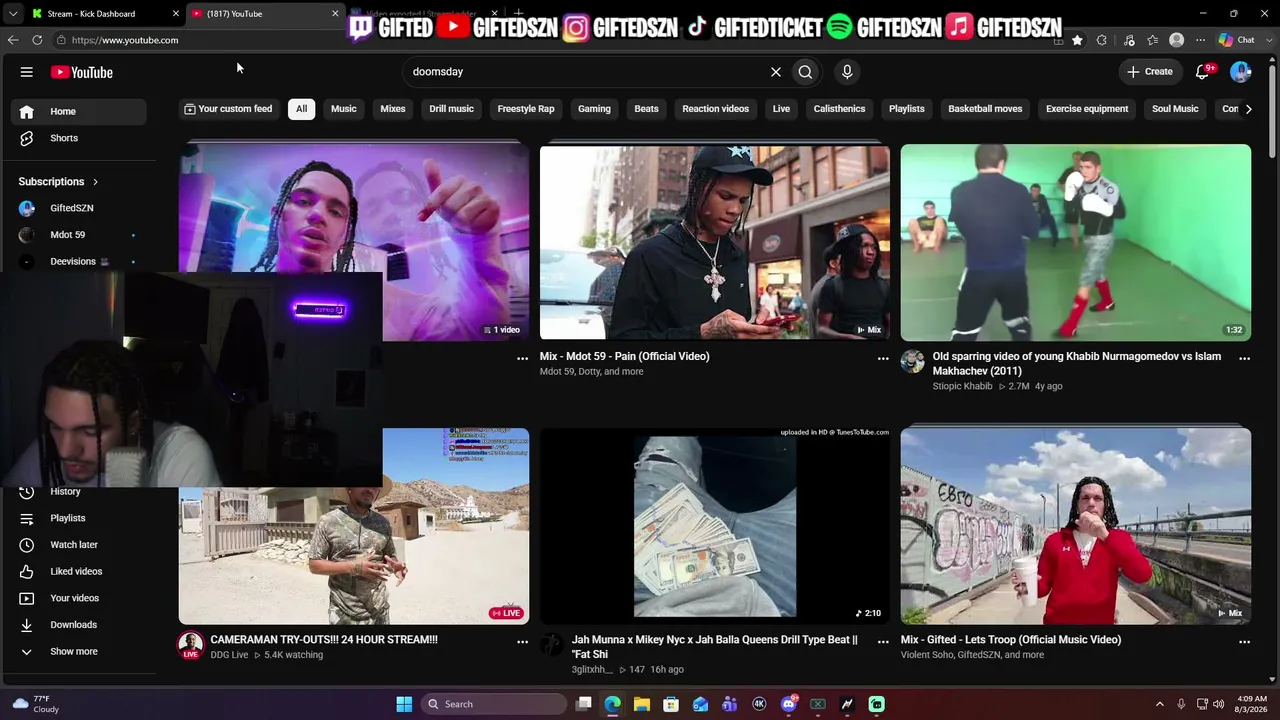1280x720 pixels.
Task: Open Your custom feed chip
Action: coord(228,109)
